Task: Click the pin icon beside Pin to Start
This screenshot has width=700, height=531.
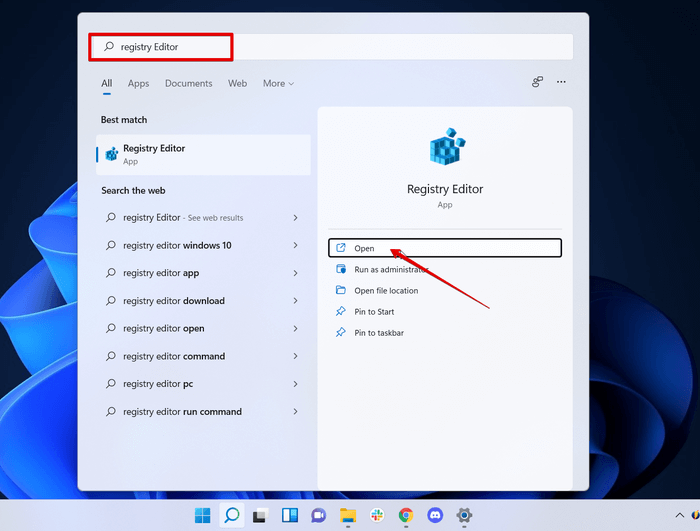Action: point(341,311)
